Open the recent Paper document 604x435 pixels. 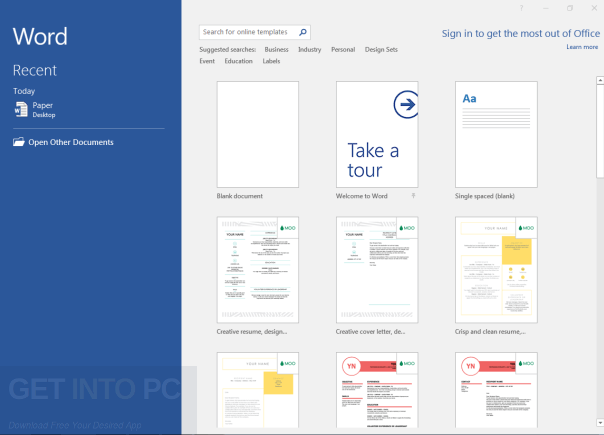(35, 109)
